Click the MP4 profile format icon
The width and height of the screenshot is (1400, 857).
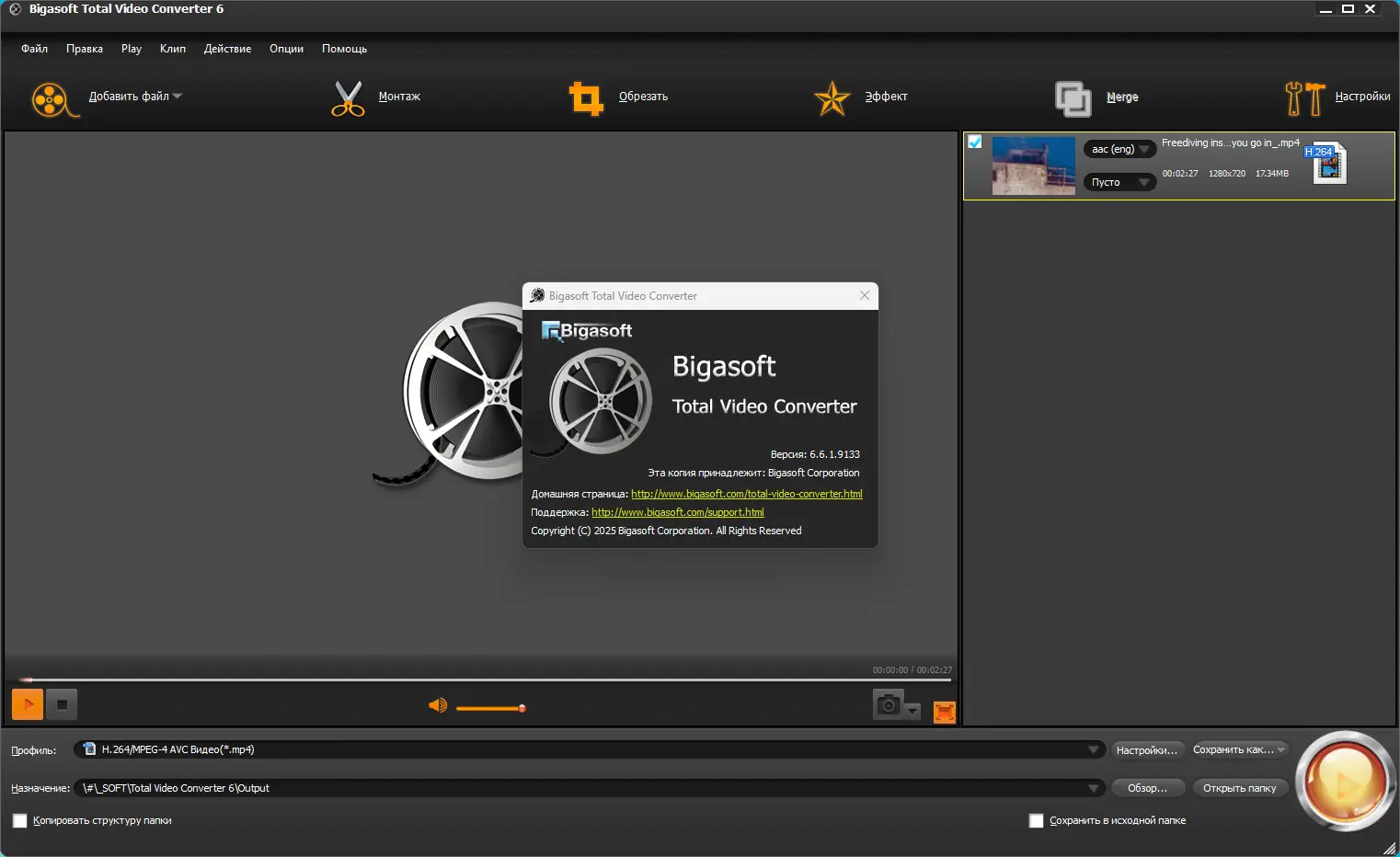point(89,749)
